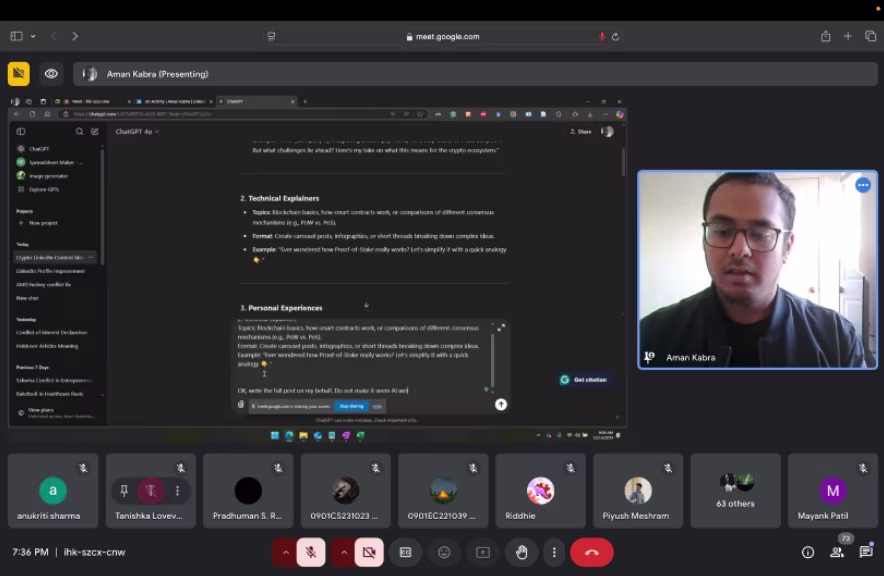Select anukriti sharma participant tile
The width and height of the screenshot is (884, 576).
(53, 490)
